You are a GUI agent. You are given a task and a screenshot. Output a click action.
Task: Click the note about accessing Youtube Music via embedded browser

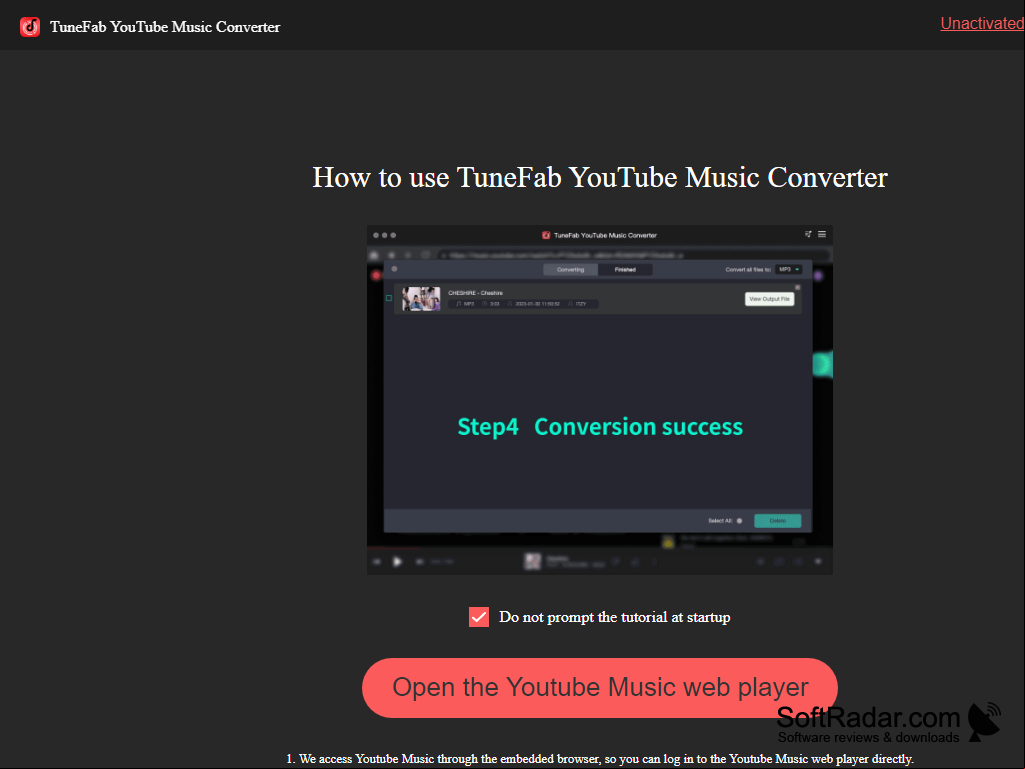point(599,759)
